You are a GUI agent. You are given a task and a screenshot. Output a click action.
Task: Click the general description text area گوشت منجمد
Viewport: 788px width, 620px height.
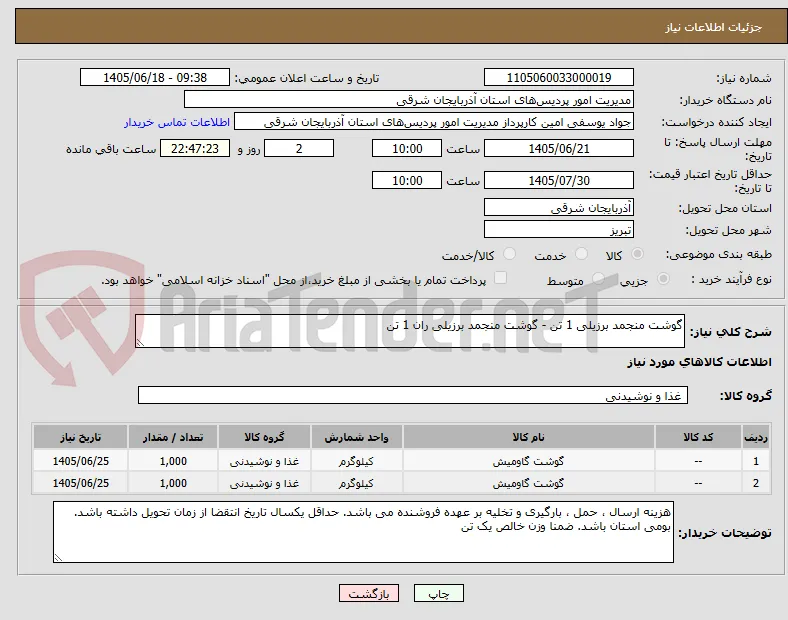410,331
